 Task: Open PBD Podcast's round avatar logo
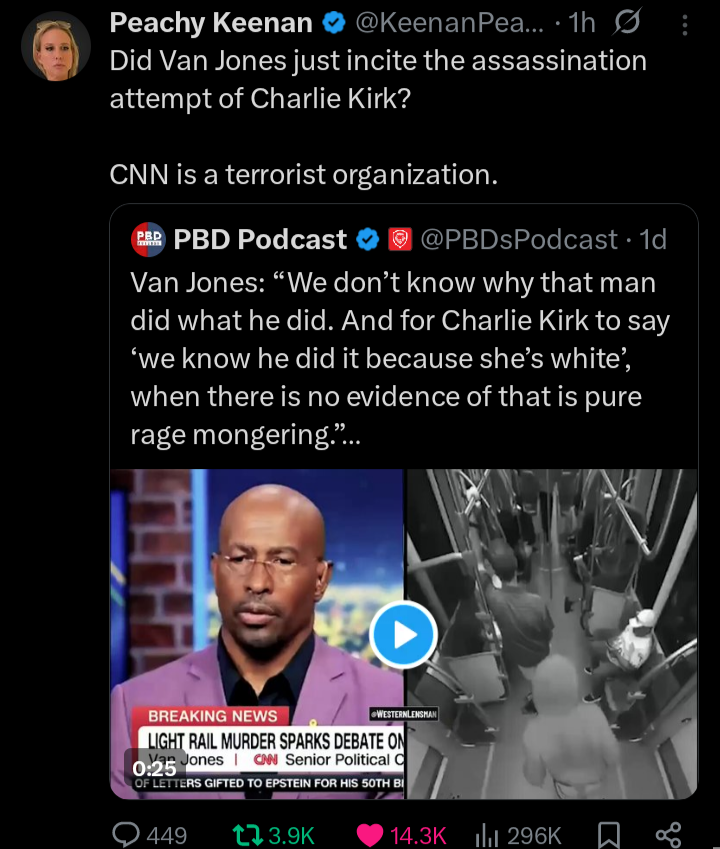(148, 239)
